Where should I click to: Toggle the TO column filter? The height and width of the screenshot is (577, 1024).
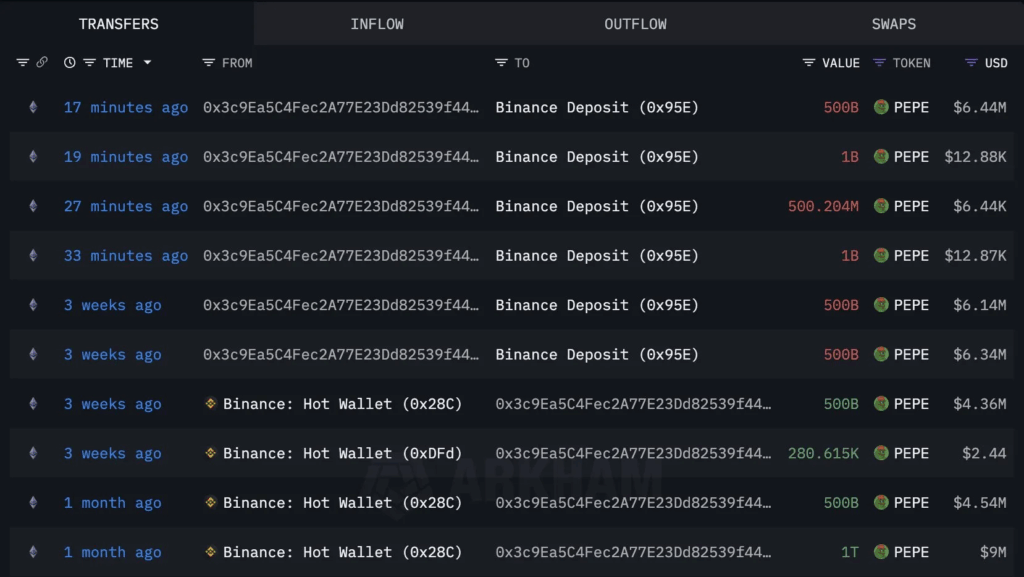[501, 62]
